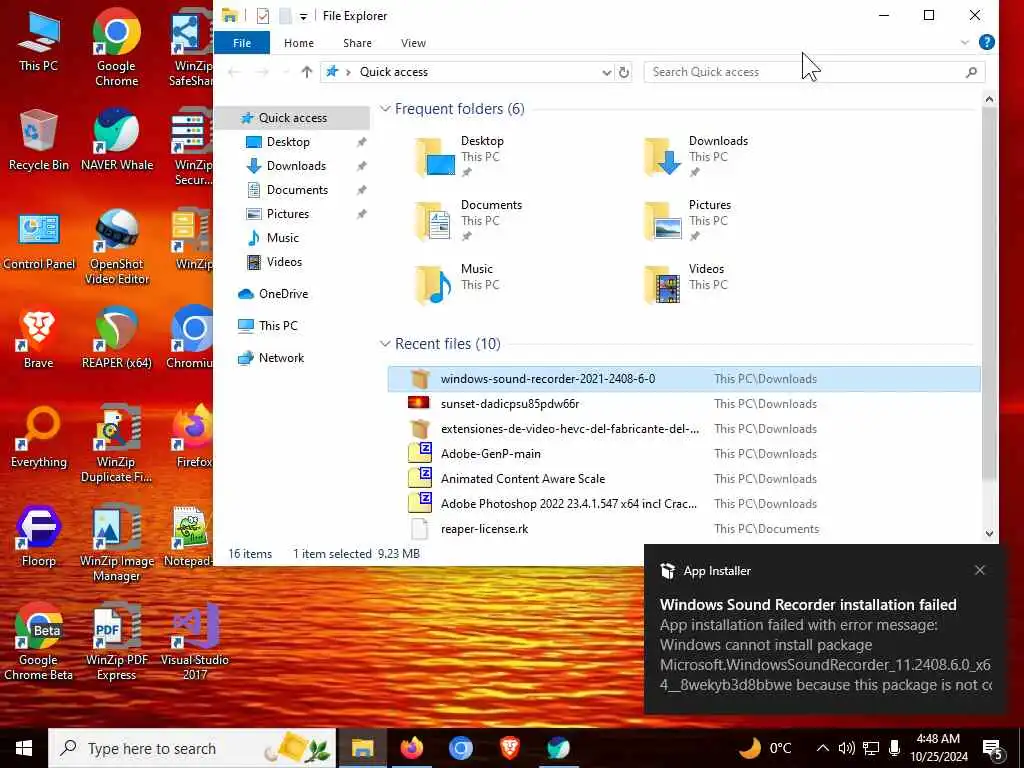
Task: Switch to the View ribbon tab
Action: [x=413, y=42]
